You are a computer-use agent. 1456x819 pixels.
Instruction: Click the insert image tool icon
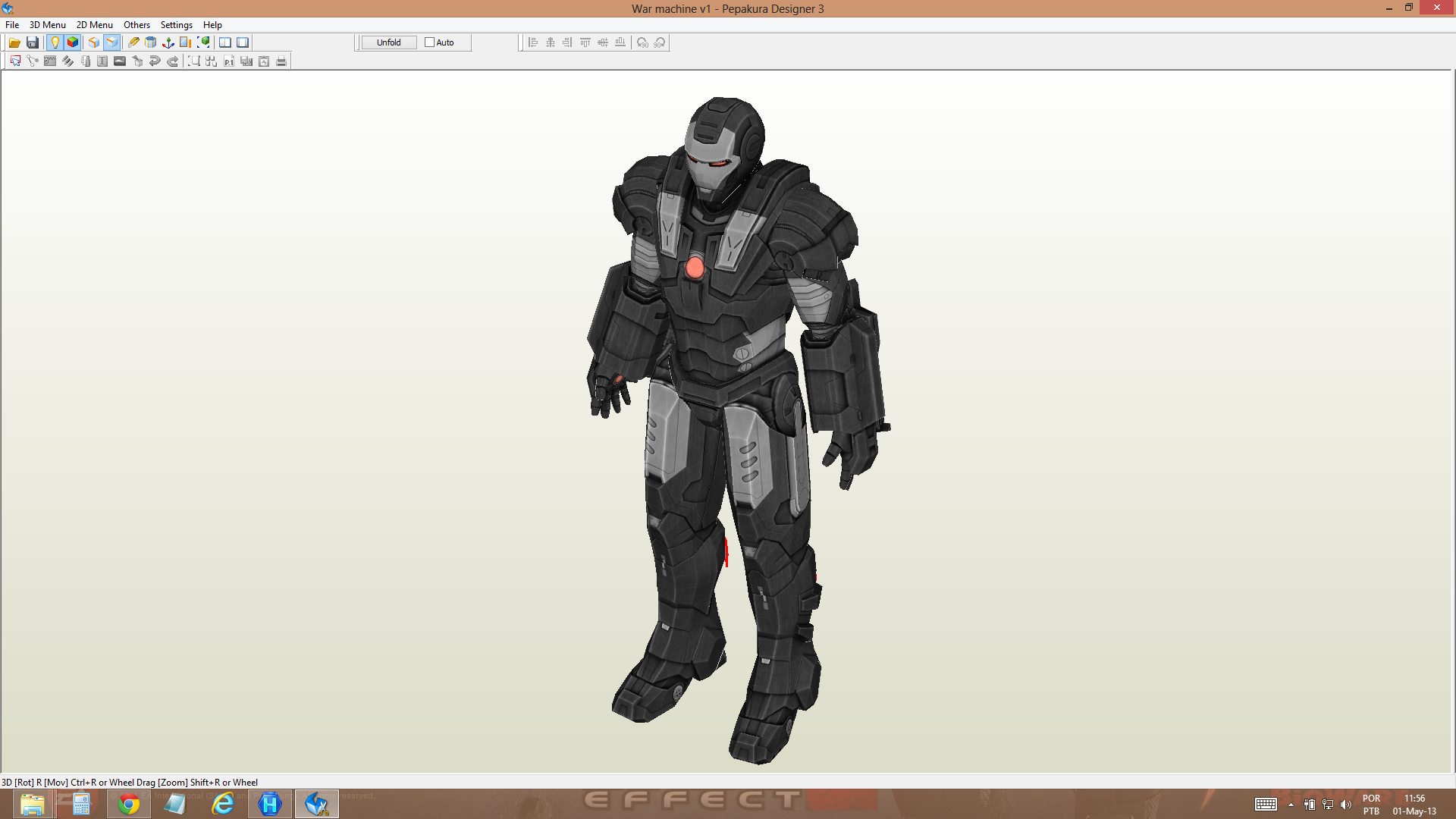[120, 61]
